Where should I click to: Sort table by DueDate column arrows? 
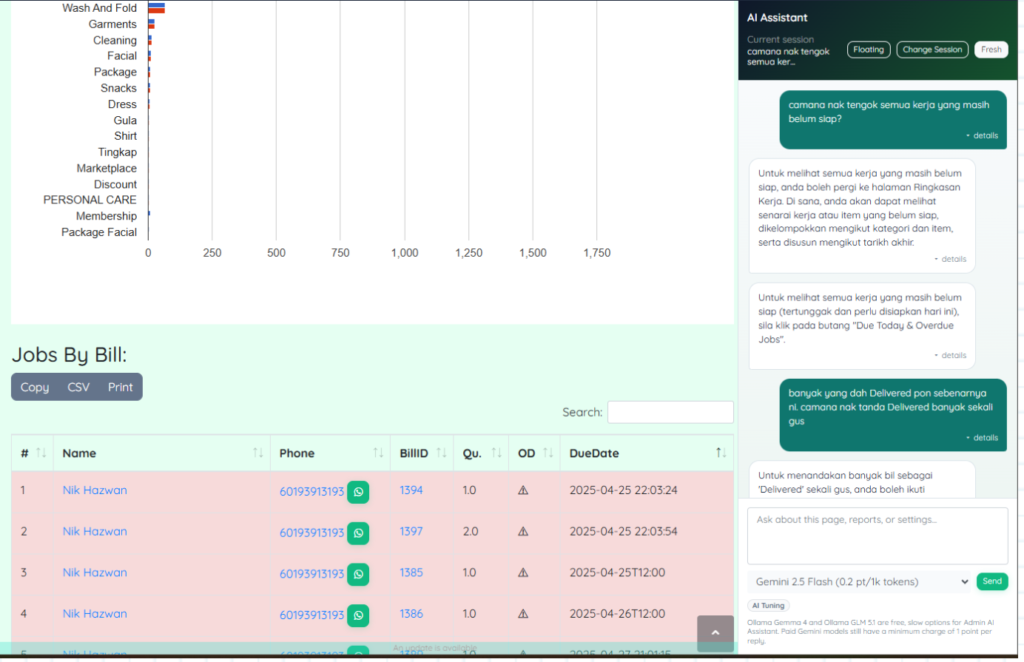[721, 454]
